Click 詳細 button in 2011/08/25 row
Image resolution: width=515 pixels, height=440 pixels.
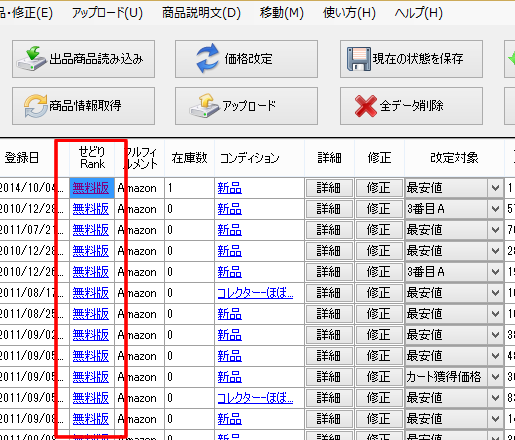pyautogui.click(x=329, y=314)
